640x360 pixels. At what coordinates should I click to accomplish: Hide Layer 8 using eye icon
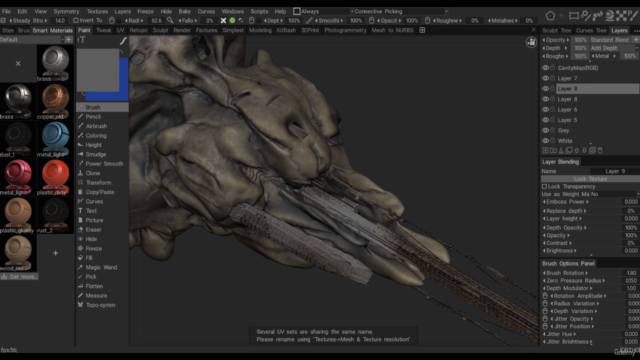point(545,99)
